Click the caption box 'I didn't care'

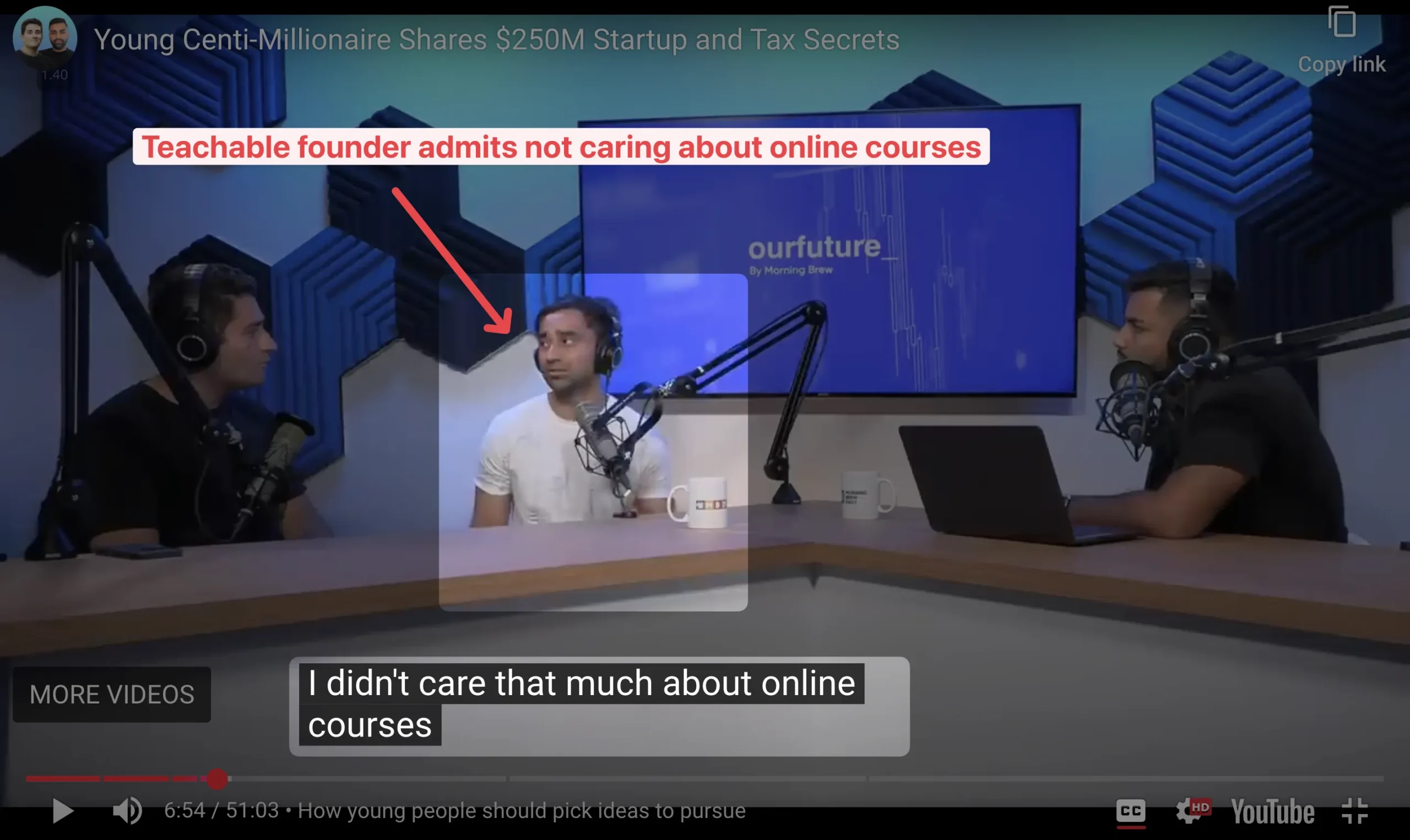599,706
